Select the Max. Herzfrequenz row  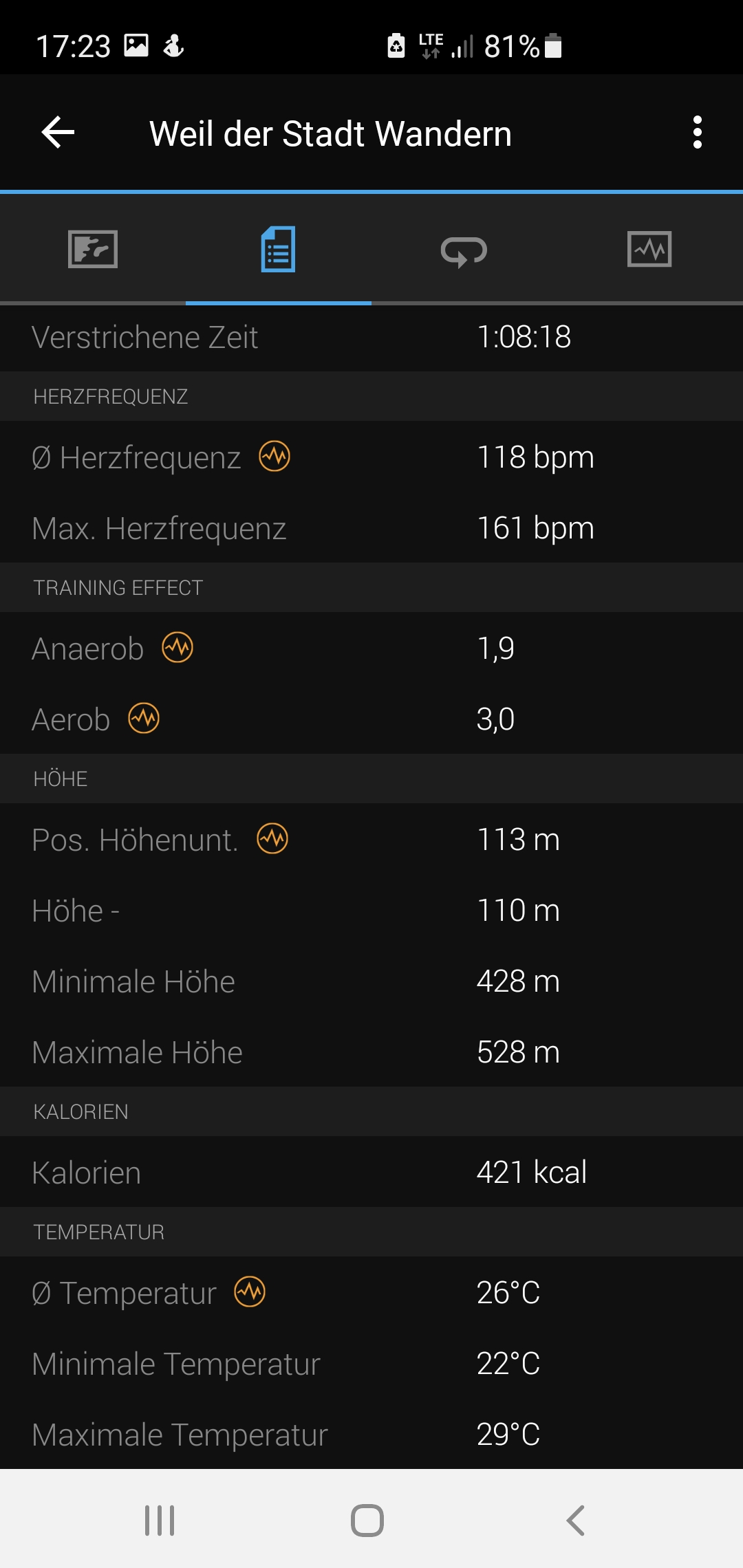point(371,528)
